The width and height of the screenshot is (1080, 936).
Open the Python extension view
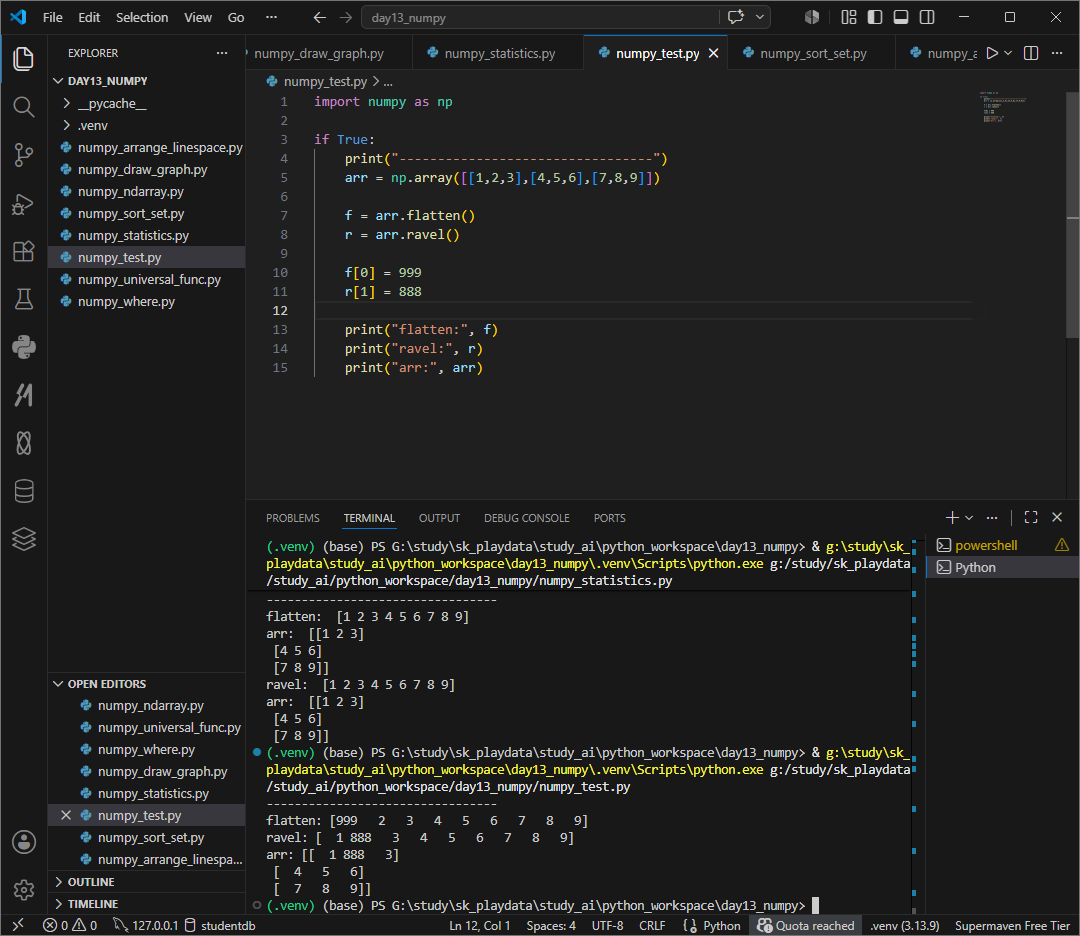tap(23, 347)
